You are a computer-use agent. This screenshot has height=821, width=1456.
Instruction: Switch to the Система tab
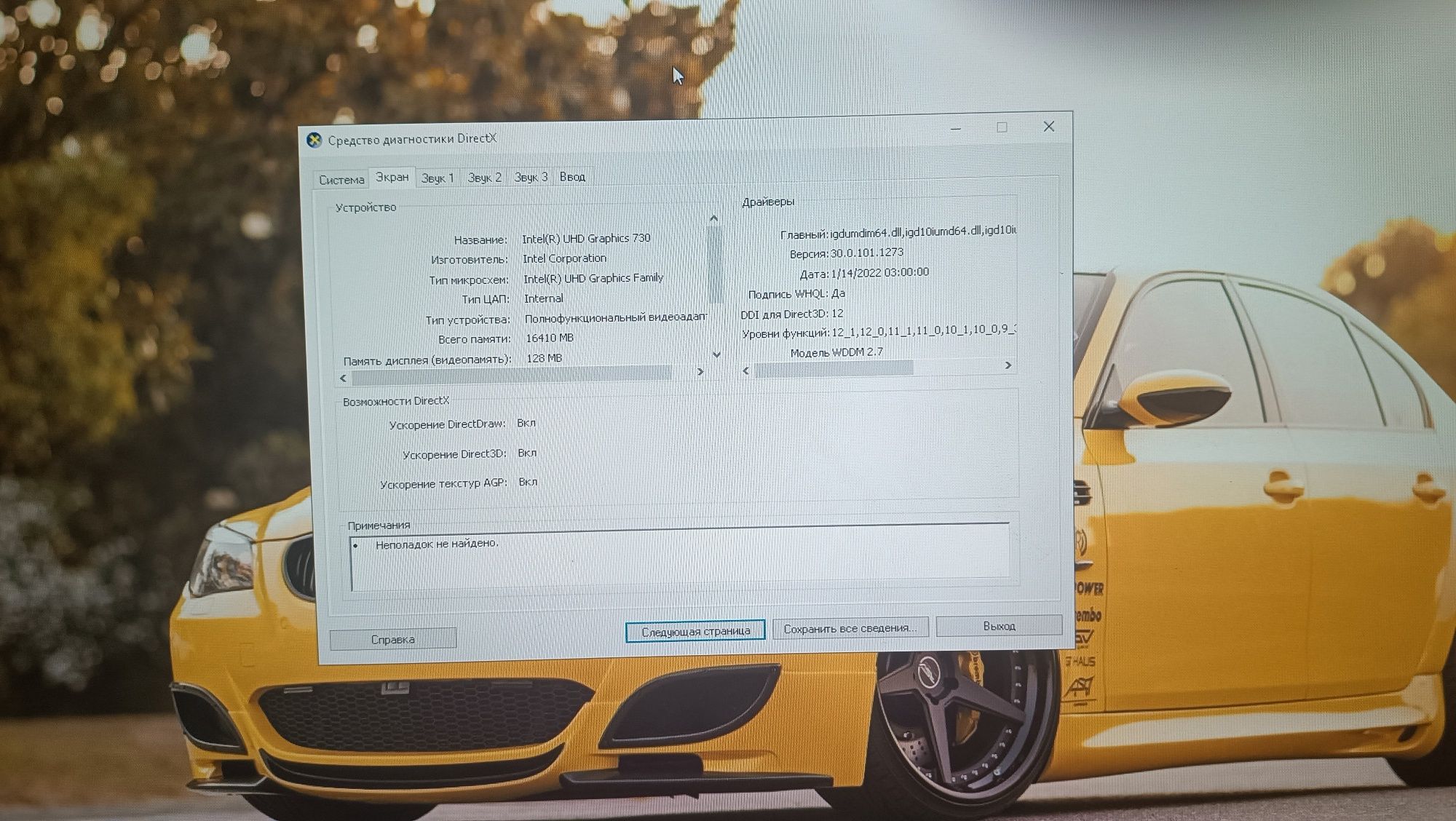341,179
